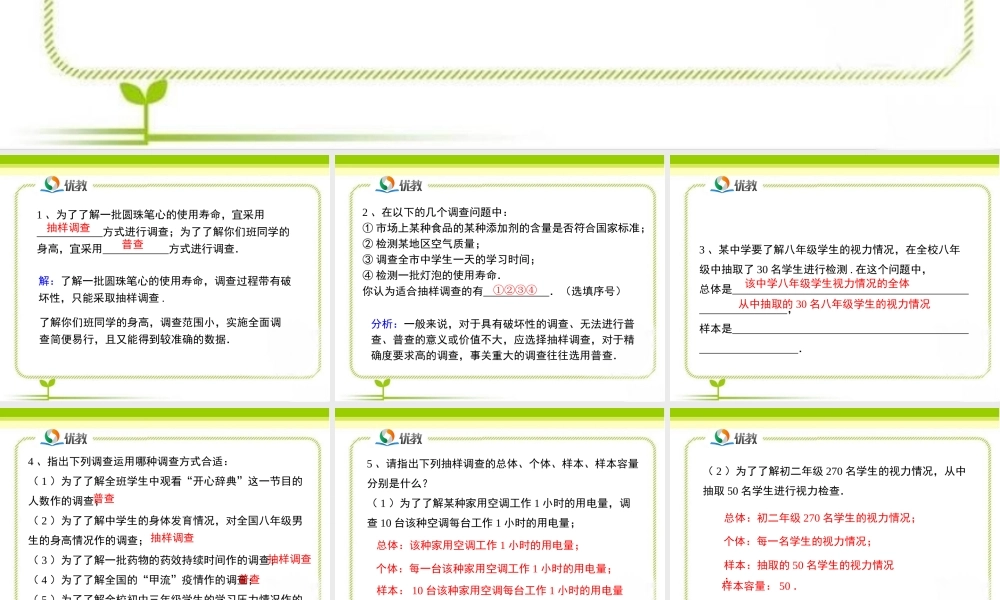1000x600 pixels.
Task: Click the red 分析 label on slide 2
Action: [381, 324]
